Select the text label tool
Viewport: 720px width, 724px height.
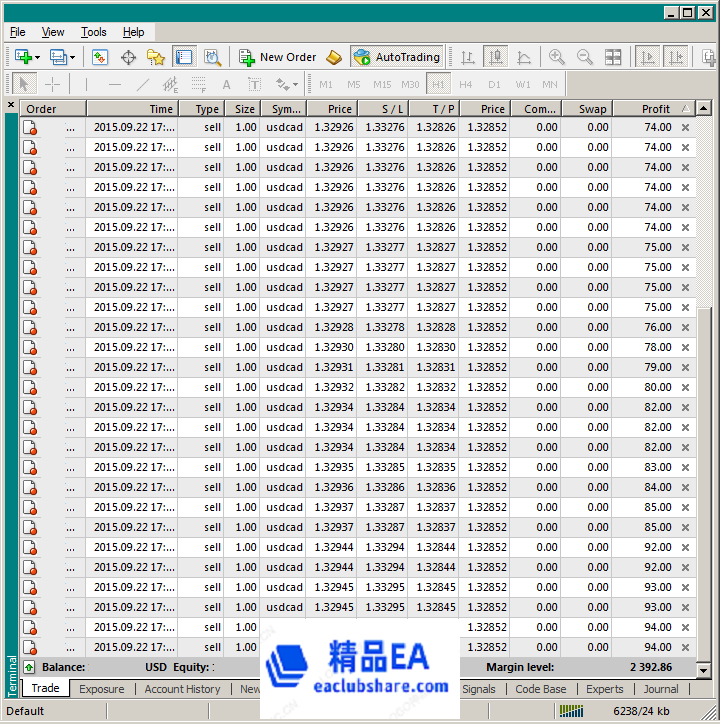click(x=254, y=84)
